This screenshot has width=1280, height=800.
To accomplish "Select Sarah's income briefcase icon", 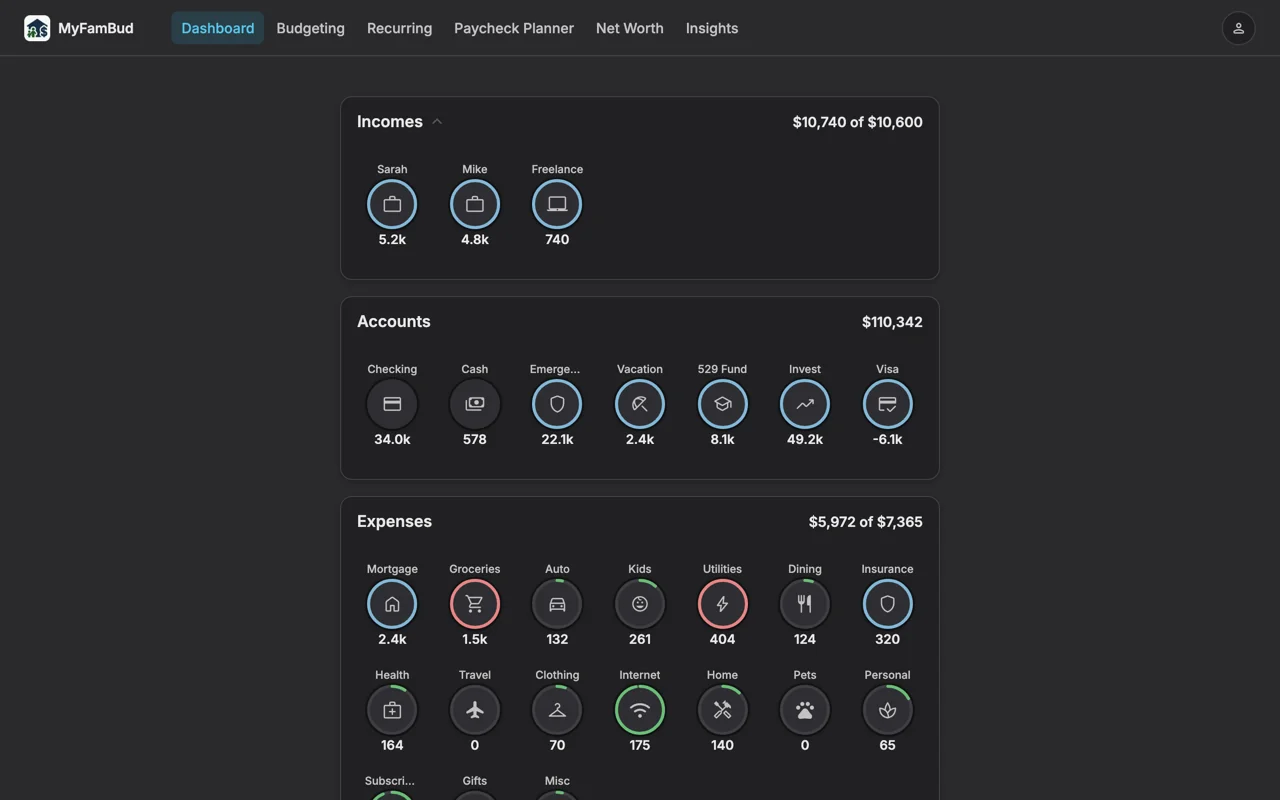I will click(392, 204).
